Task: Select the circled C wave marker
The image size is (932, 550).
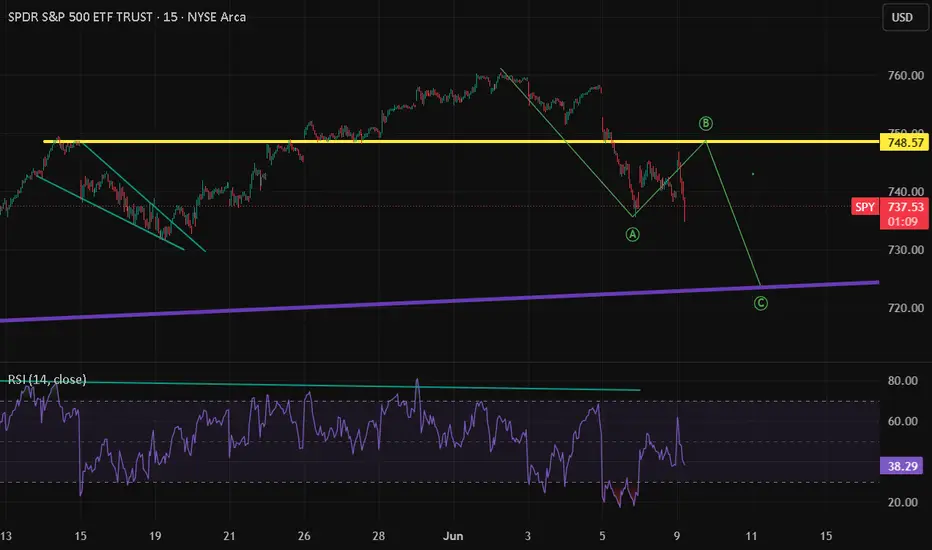Action: [x=761, y=304]
